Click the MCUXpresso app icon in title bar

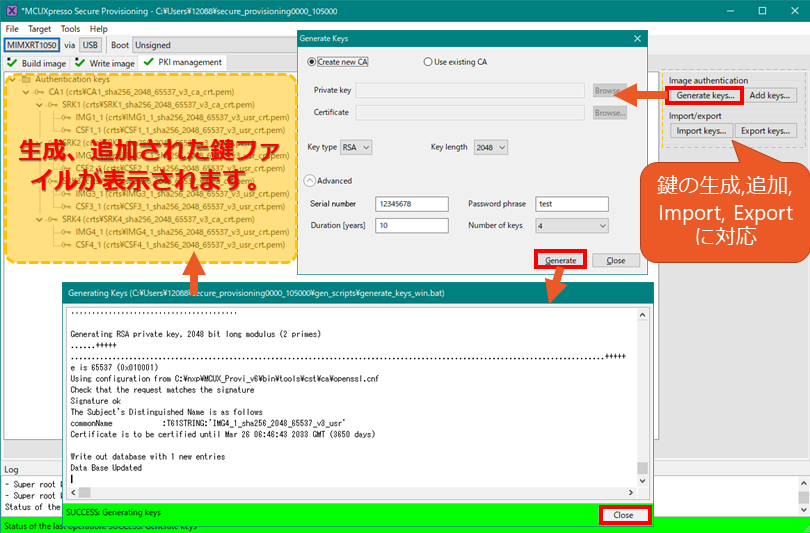pos(10,10)
